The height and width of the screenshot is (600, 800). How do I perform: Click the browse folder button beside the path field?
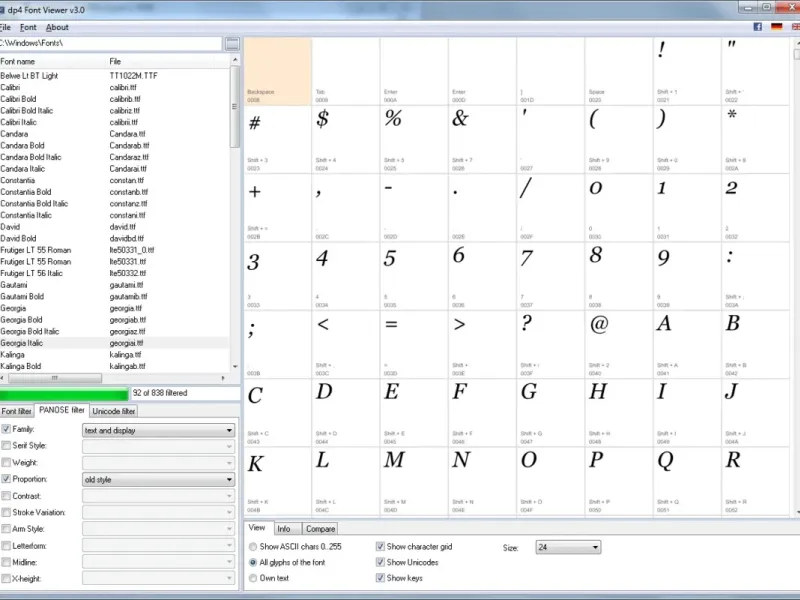click(x=232, y=44)
